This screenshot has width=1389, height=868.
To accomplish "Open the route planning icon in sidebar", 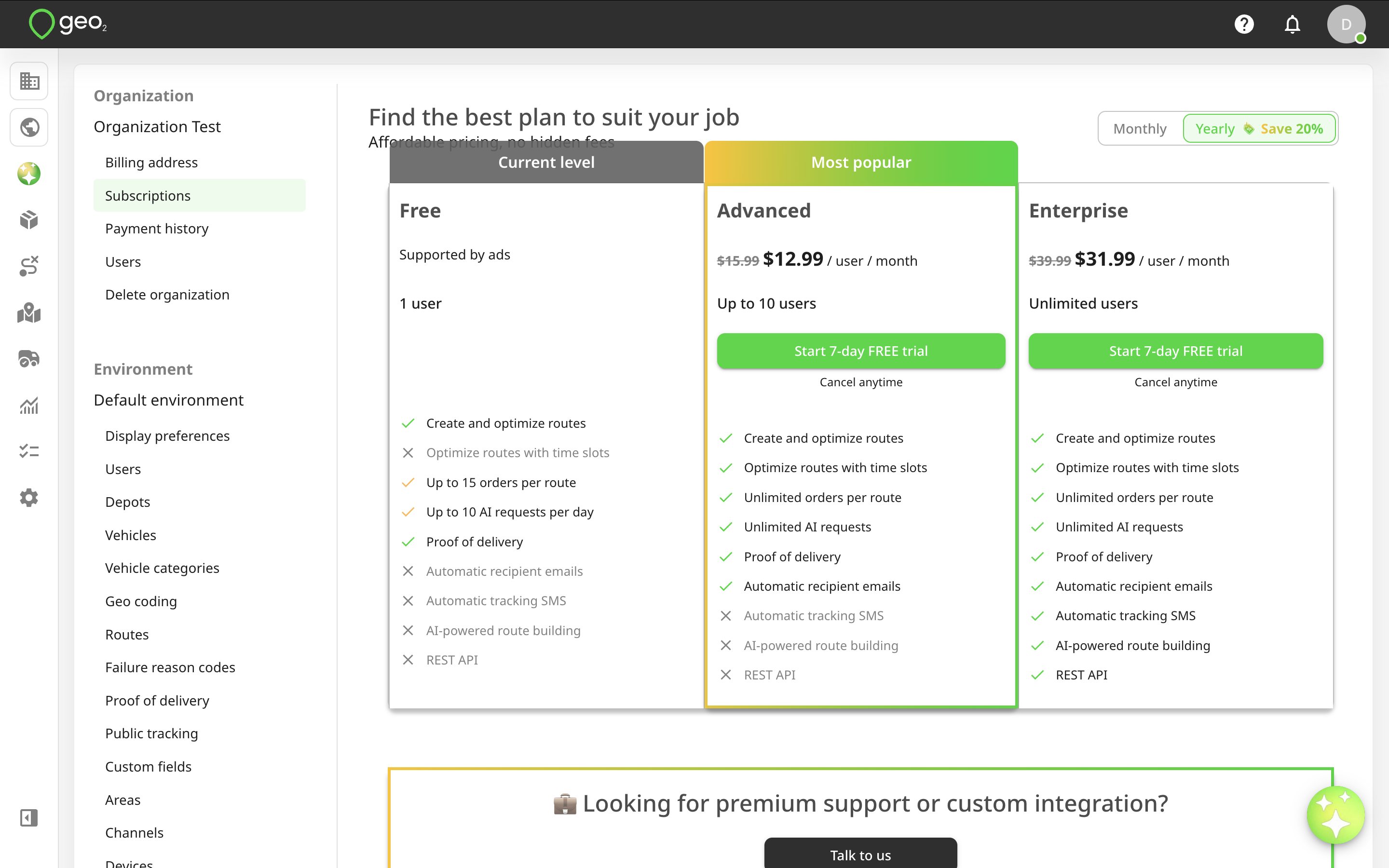I will [x=29, y=266].
